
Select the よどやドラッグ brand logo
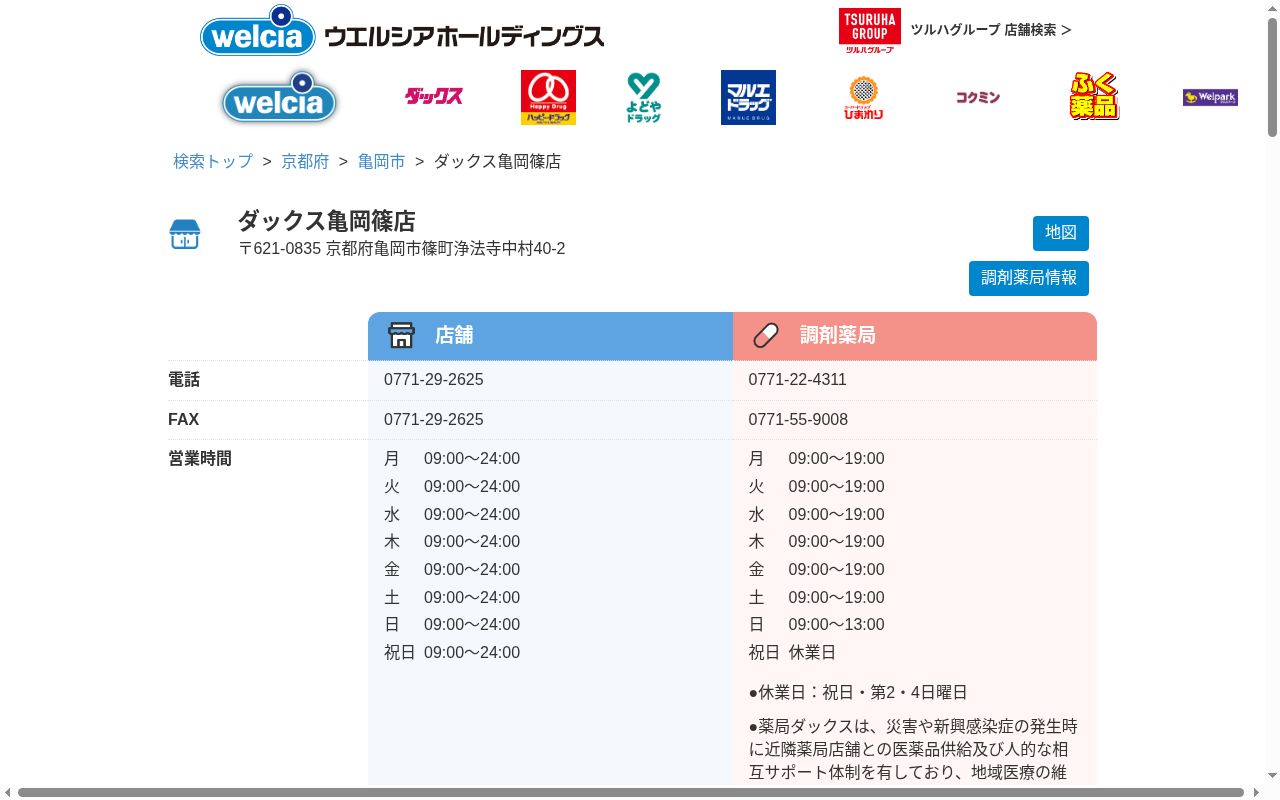644,97
